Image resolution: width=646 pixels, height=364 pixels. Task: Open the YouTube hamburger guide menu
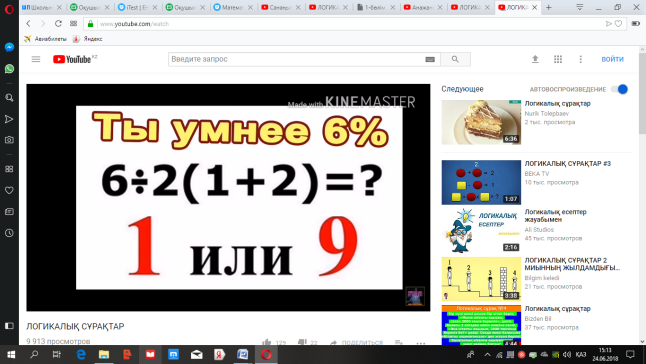[36, 59]
